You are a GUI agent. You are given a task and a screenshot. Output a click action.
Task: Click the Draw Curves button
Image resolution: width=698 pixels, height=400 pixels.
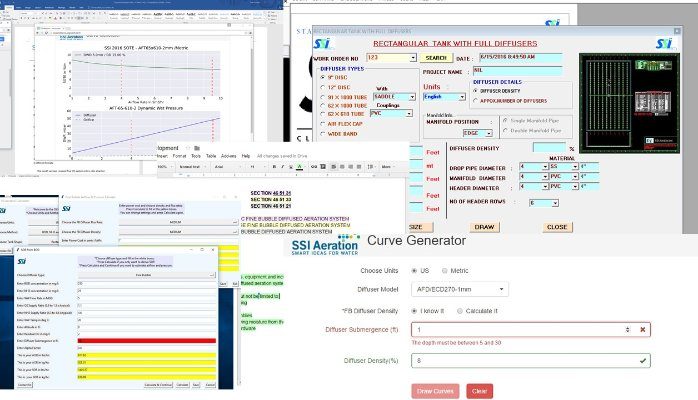tap(435, 391)
